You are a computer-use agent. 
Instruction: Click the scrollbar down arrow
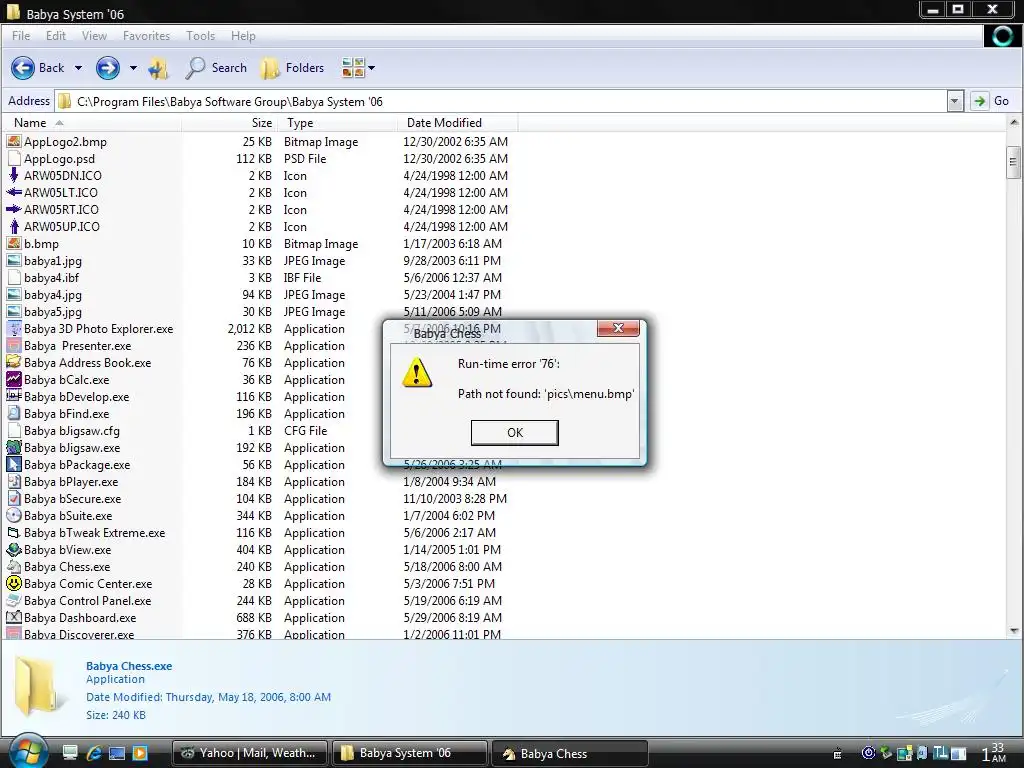pos(1014,631)
